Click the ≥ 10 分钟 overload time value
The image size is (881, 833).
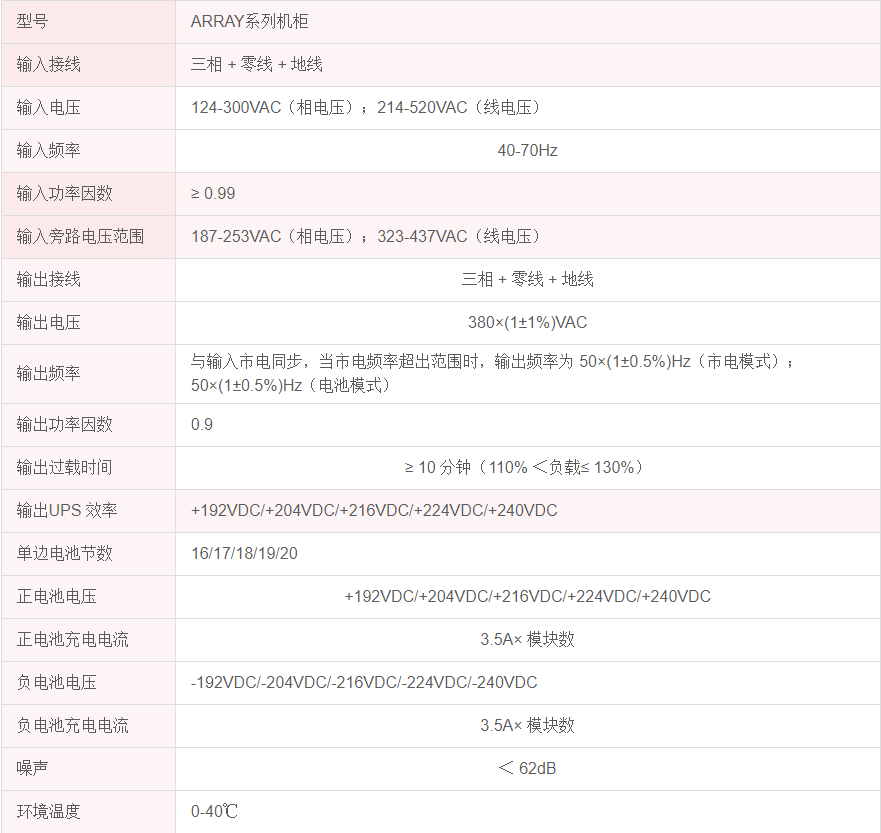[527, 467]
